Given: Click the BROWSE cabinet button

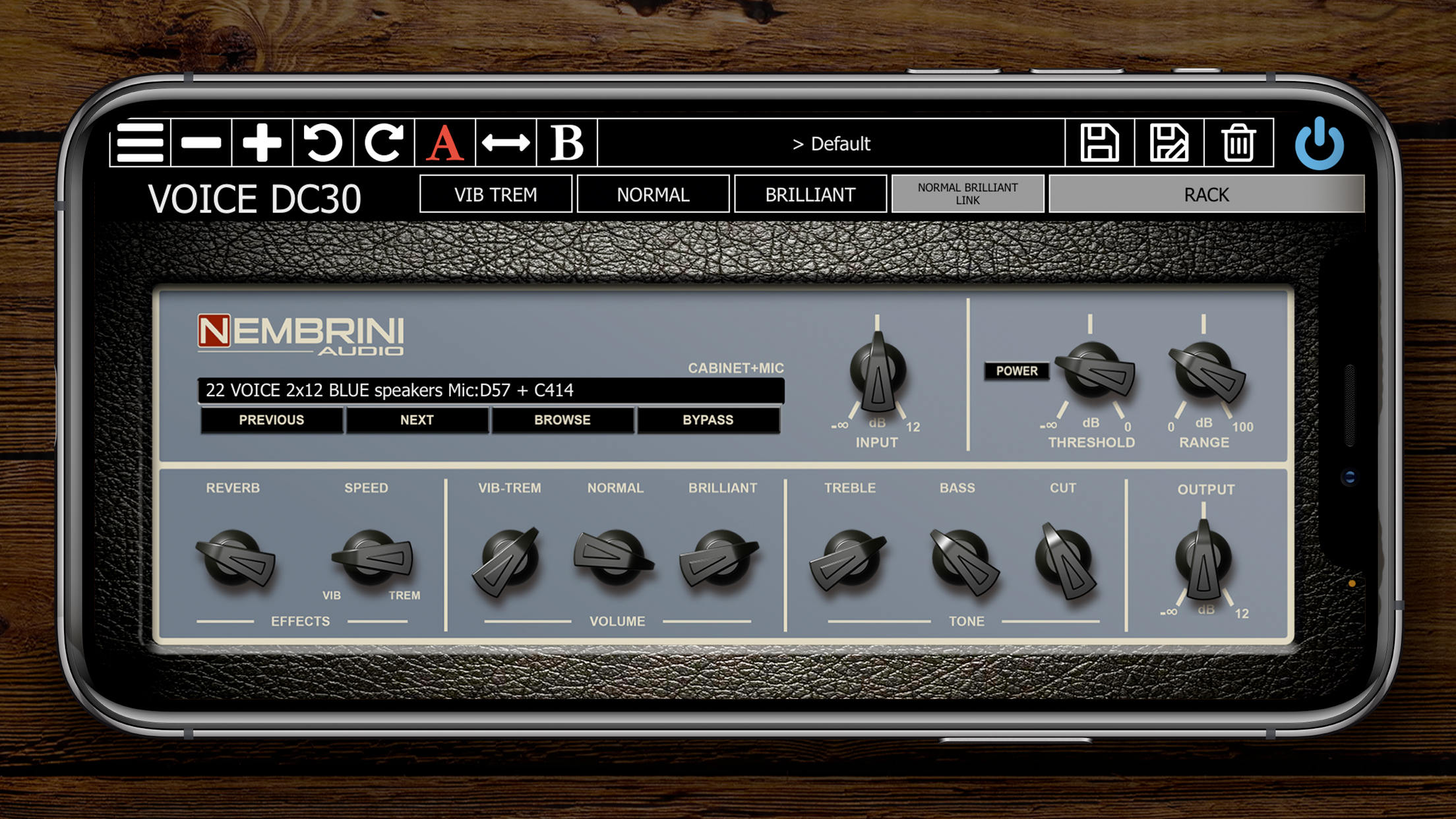Looking at the screenshot, I should click(x=562, y=420).
